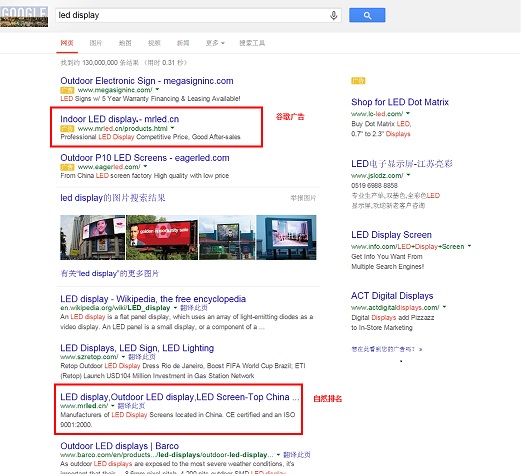Screen dimensions: 521x474
Task: Open Outdoor P10 LED Screens eagerled.com ad
Action: (x=145, y=158)
